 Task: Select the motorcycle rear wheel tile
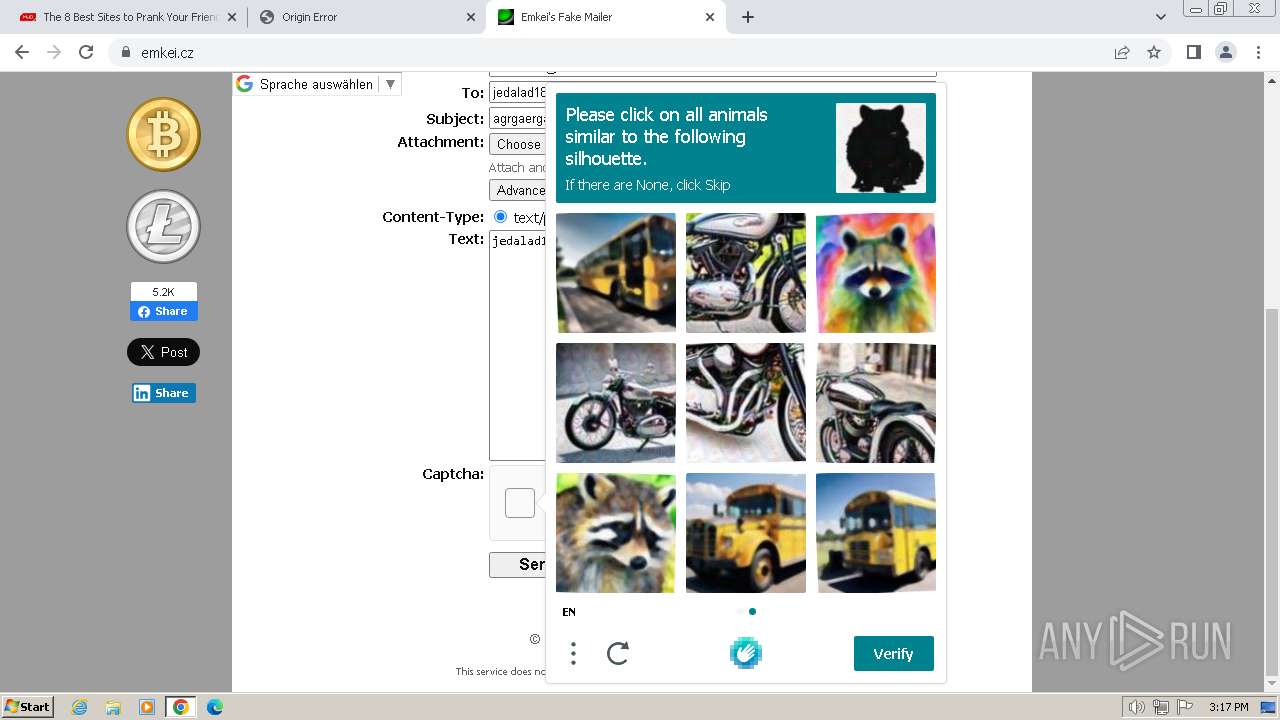875,403
